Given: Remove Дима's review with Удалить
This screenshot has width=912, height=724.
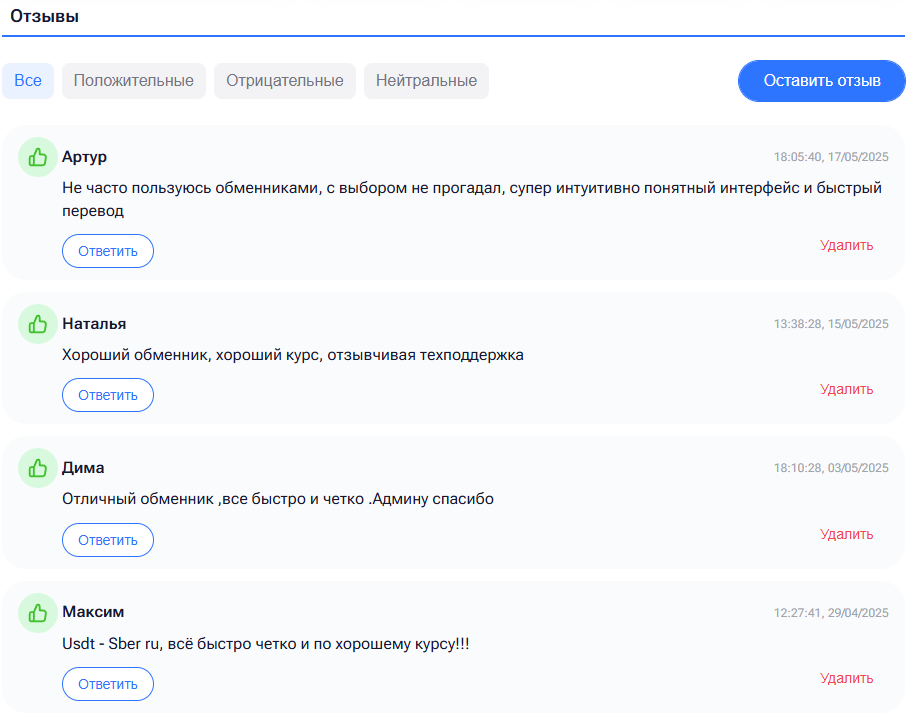Looking at the screenshot, I should pyautogui.click(x=846, y=534).
